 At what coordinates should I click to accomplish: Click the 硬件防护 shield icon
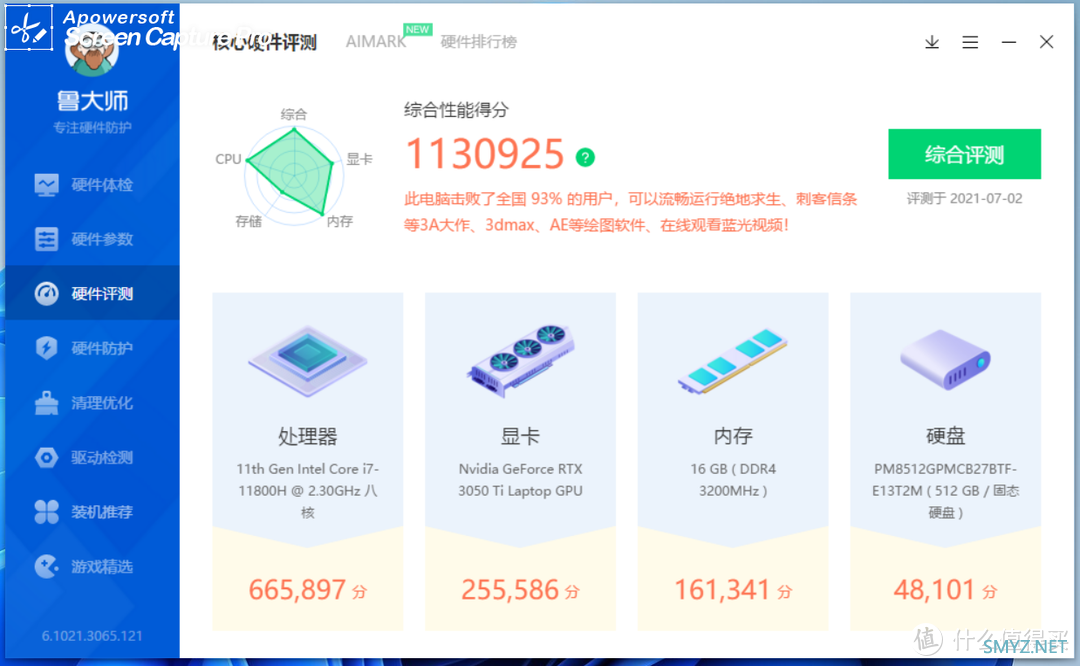(x=46, y=348)
